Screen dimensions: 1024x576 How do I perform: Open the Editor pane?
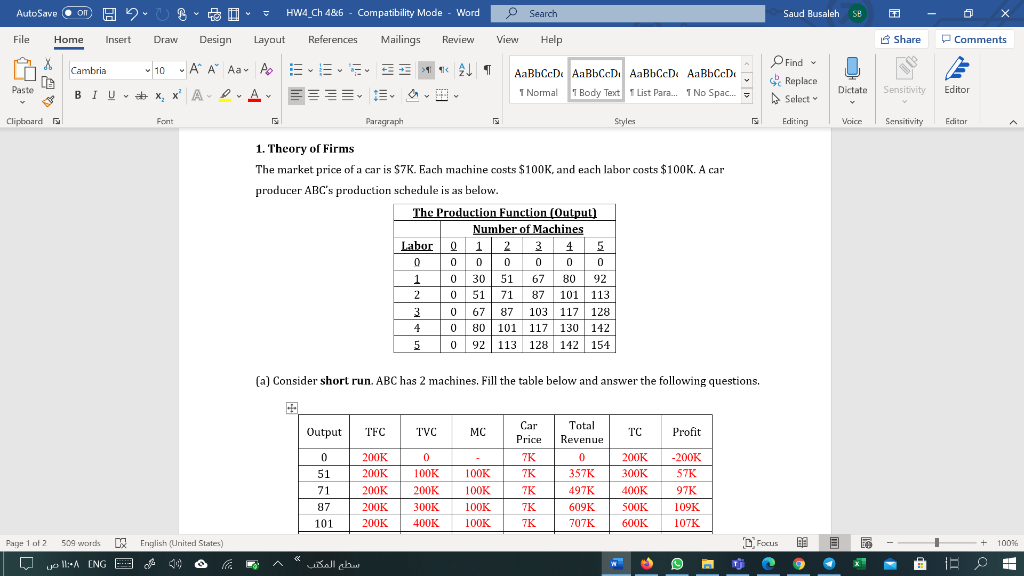957,76
